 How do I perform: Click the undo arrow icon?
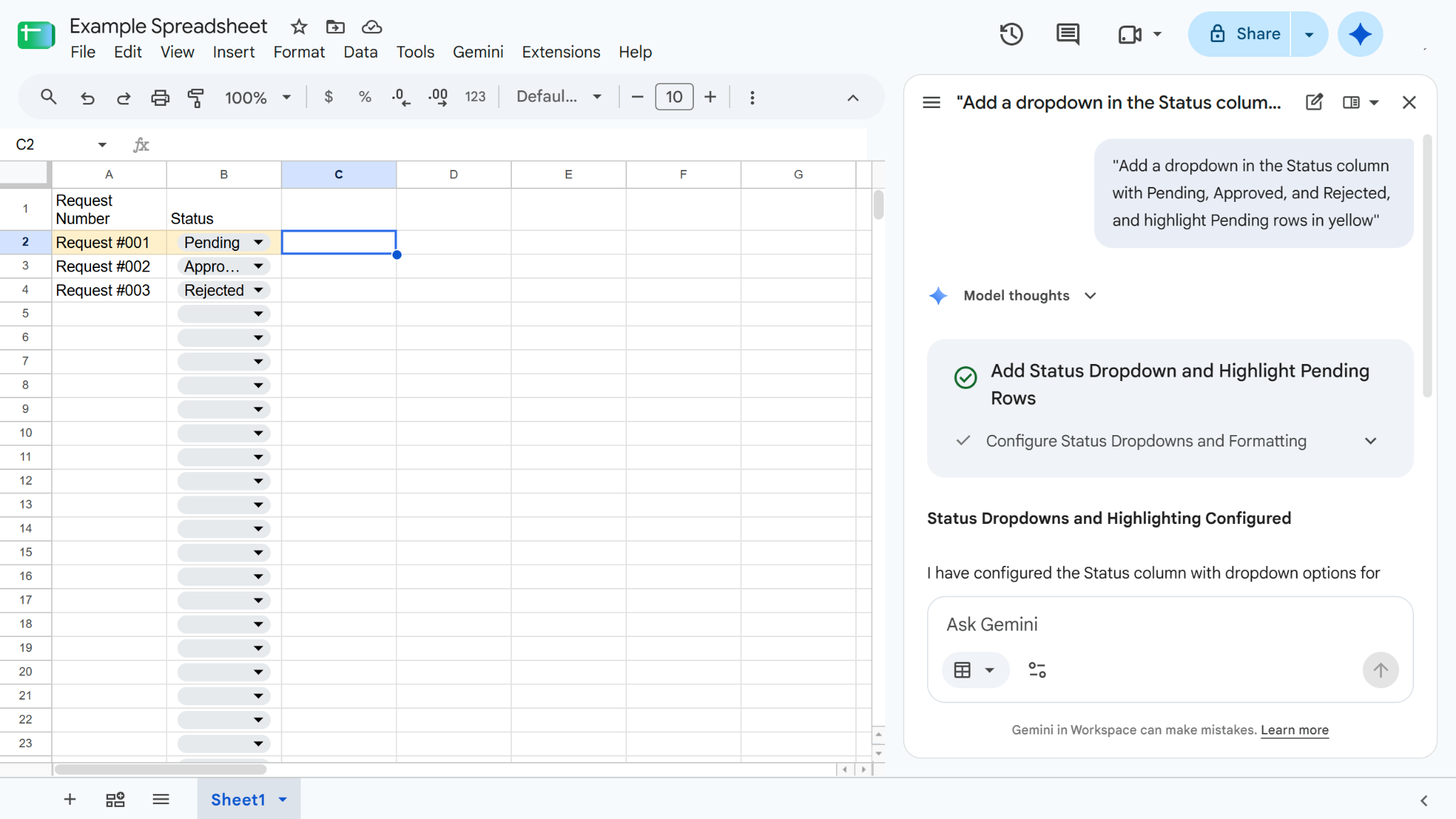[87, 97]
